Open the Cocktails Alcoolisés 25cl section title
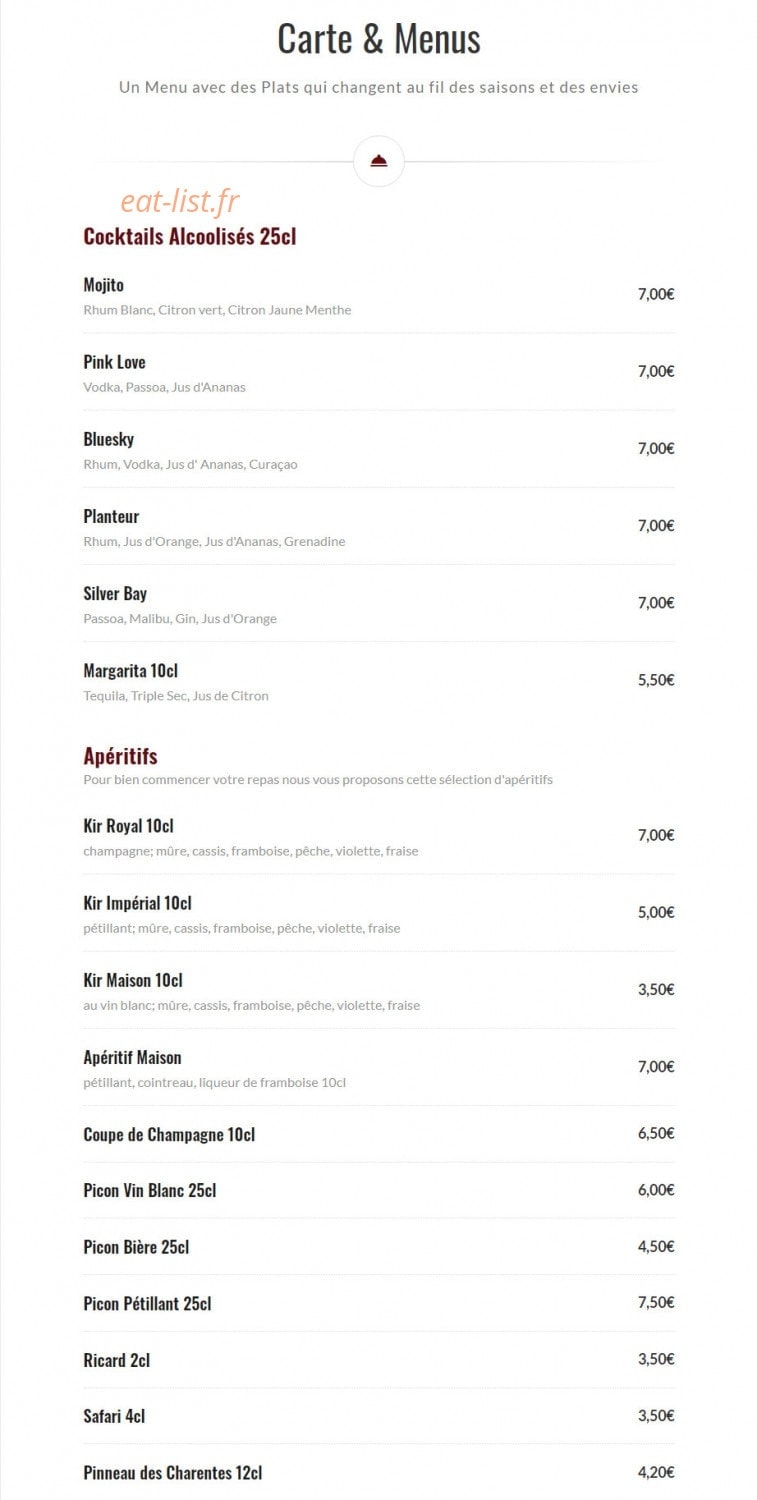Screen dimensions: 757x1500 (190, 237)
